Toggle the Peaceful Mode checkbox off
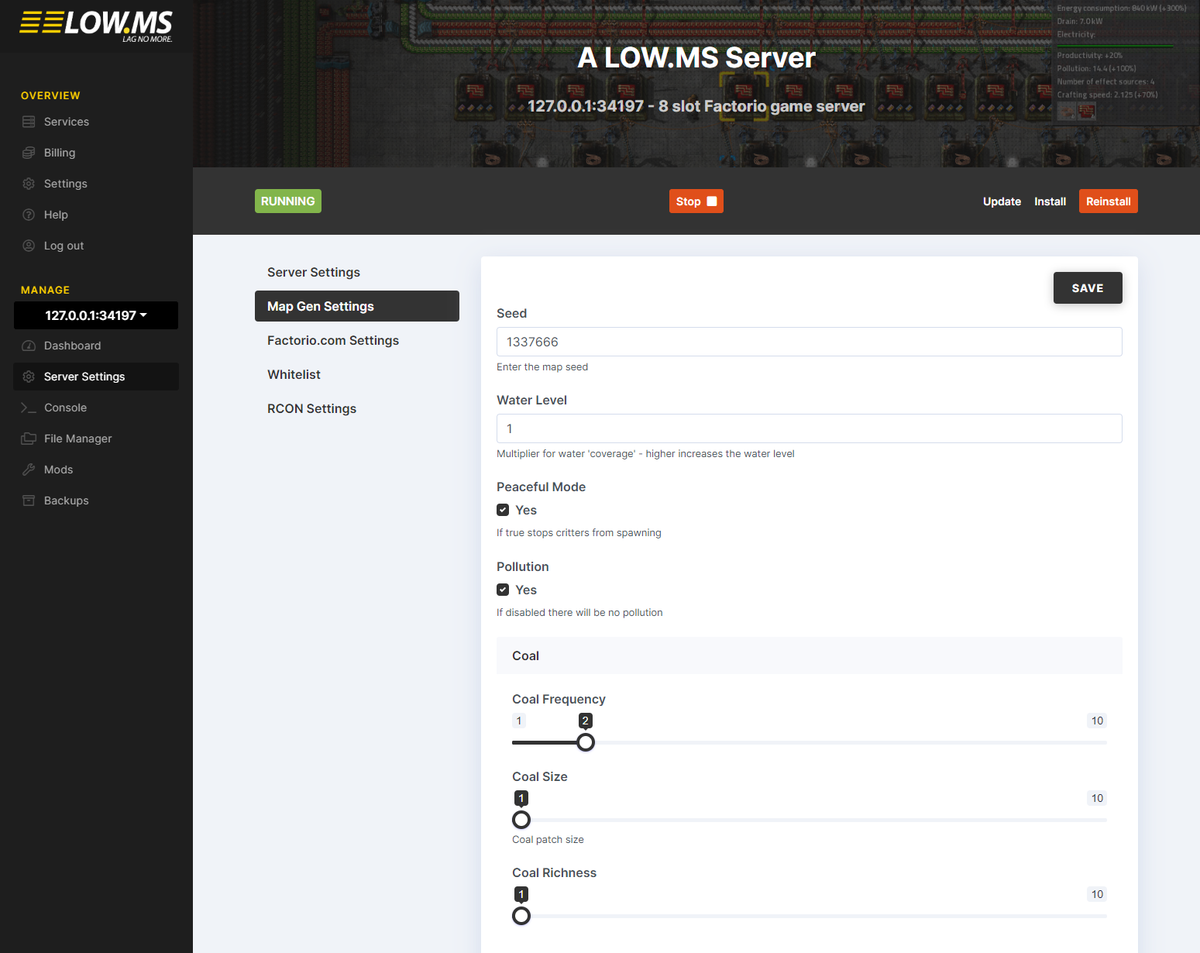Viewport: 1200px width, 953px height. tap(503, 509)
